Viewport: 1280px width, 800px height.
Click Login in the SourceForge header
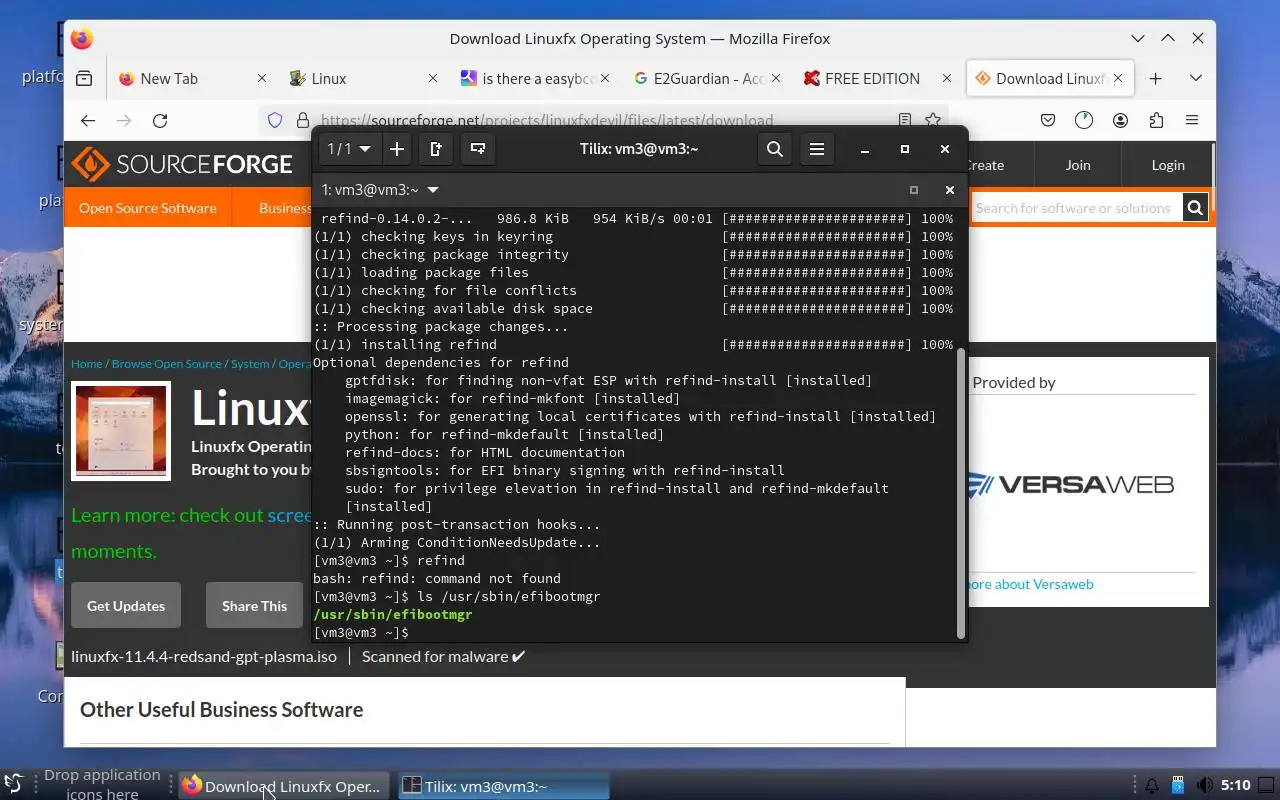point(1168,165)
